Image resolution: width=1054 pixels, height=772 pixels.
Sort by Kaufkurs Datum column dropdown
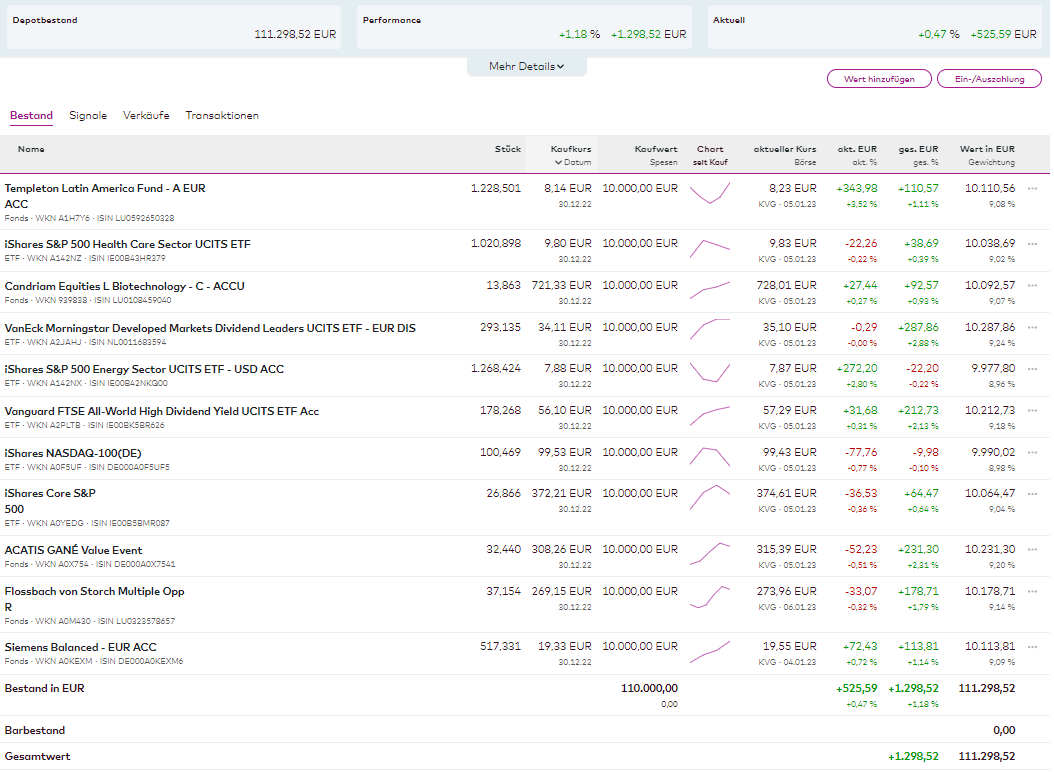[571, 162]
